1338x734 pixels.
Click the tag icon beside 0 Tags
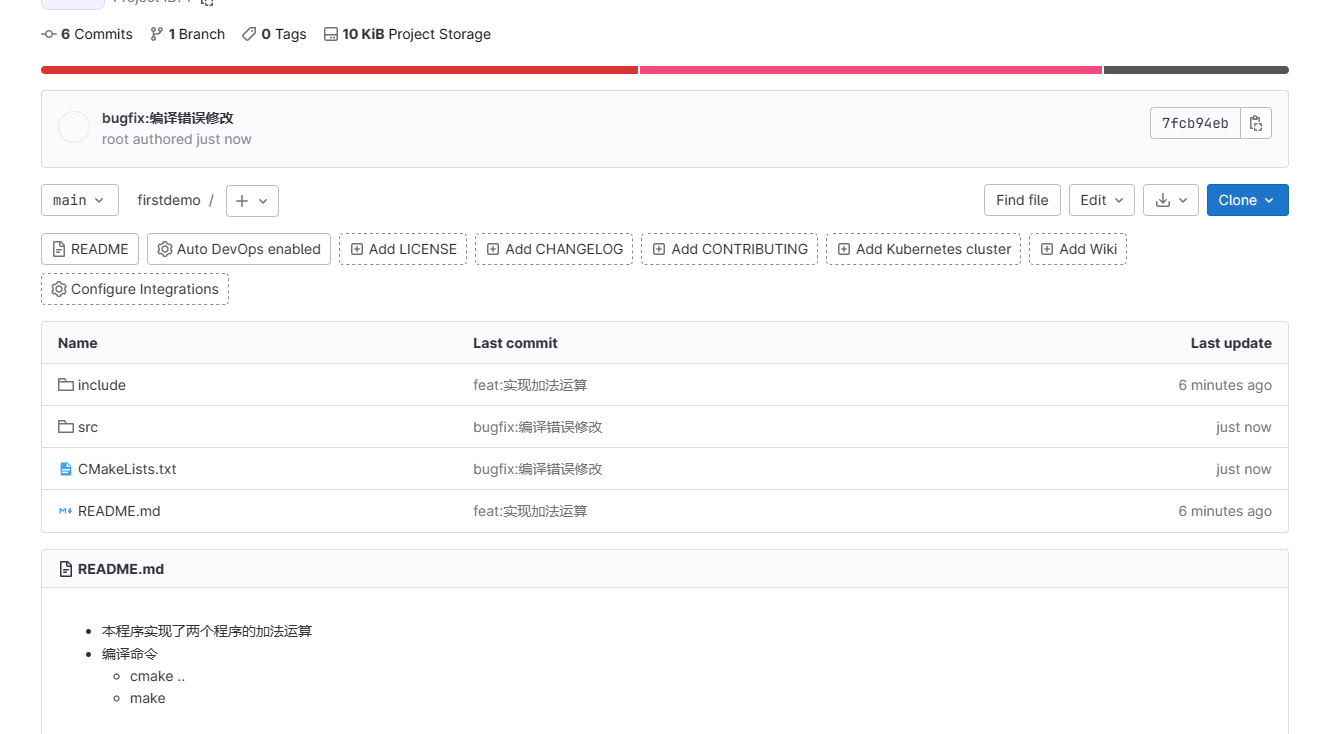(249, 34)
